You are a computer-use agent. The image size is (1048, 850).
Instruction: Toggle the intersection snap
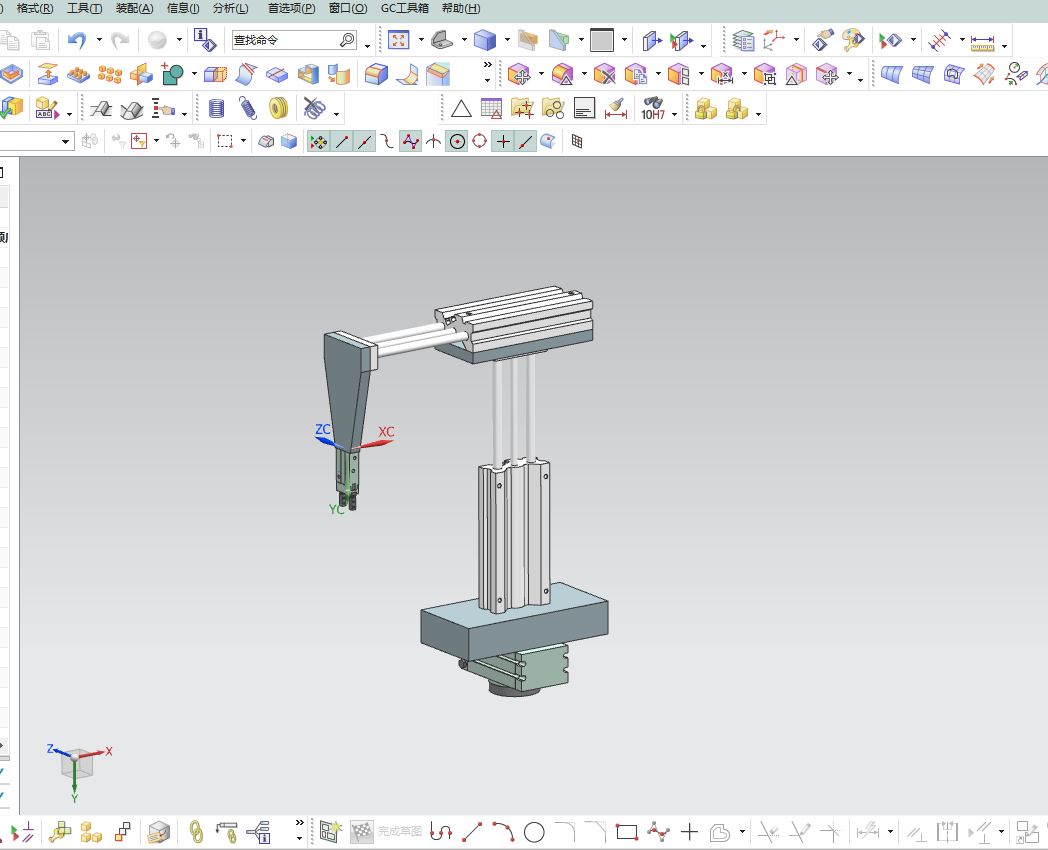[433, 142]
